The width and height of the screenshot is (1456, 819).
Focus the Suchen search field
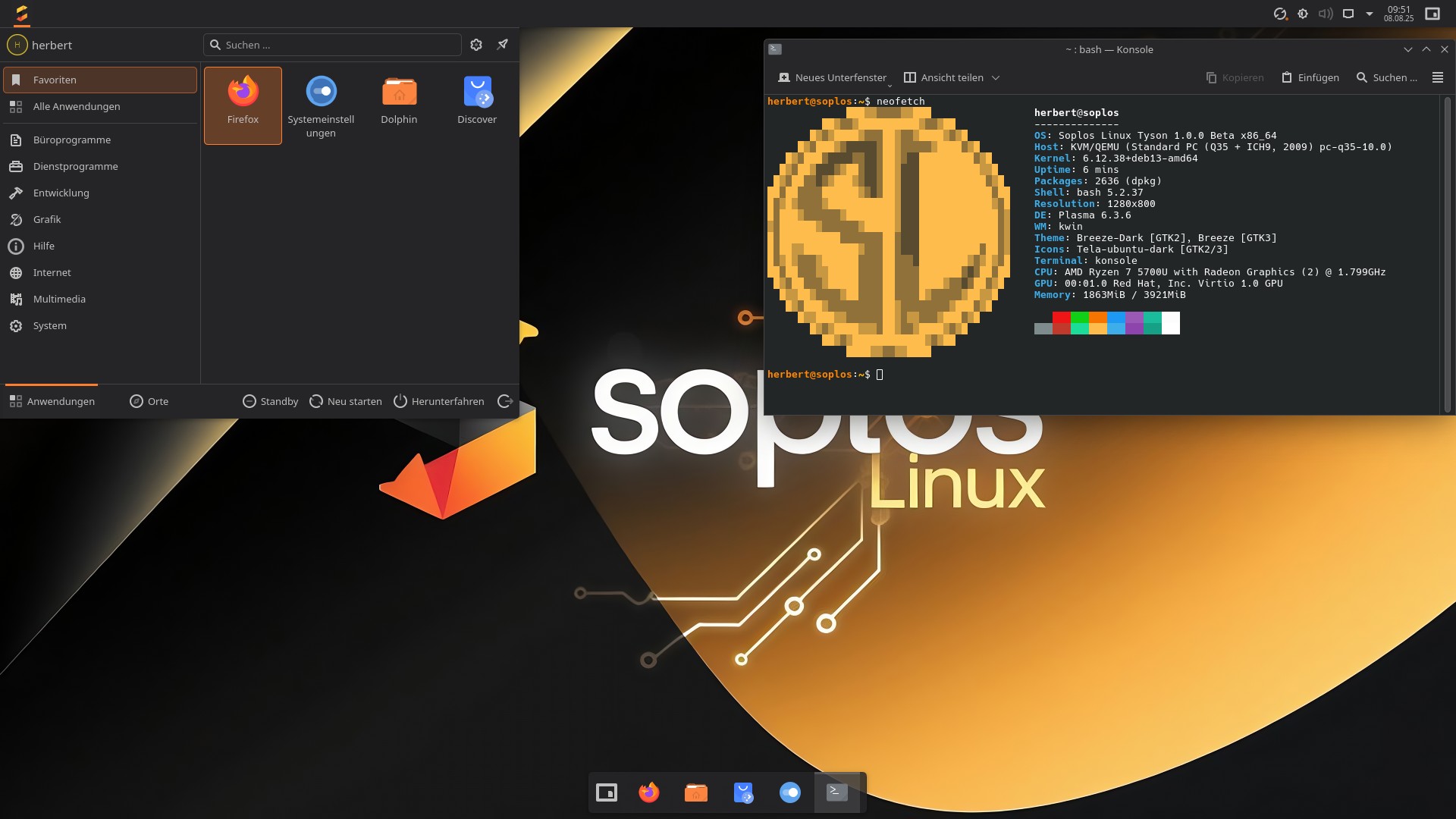tap(334, 45)
